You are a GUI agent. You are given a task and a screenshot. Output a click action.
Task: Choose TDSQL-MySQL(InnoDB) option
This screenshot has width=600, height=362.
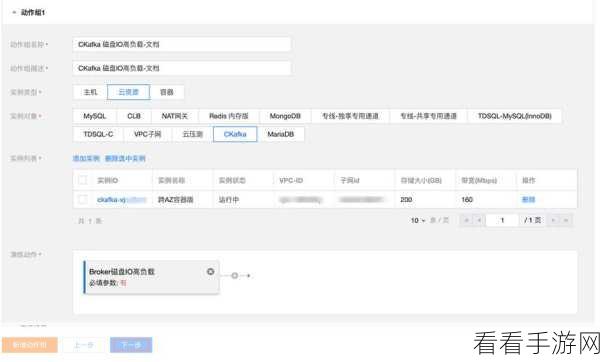(515, 116)
